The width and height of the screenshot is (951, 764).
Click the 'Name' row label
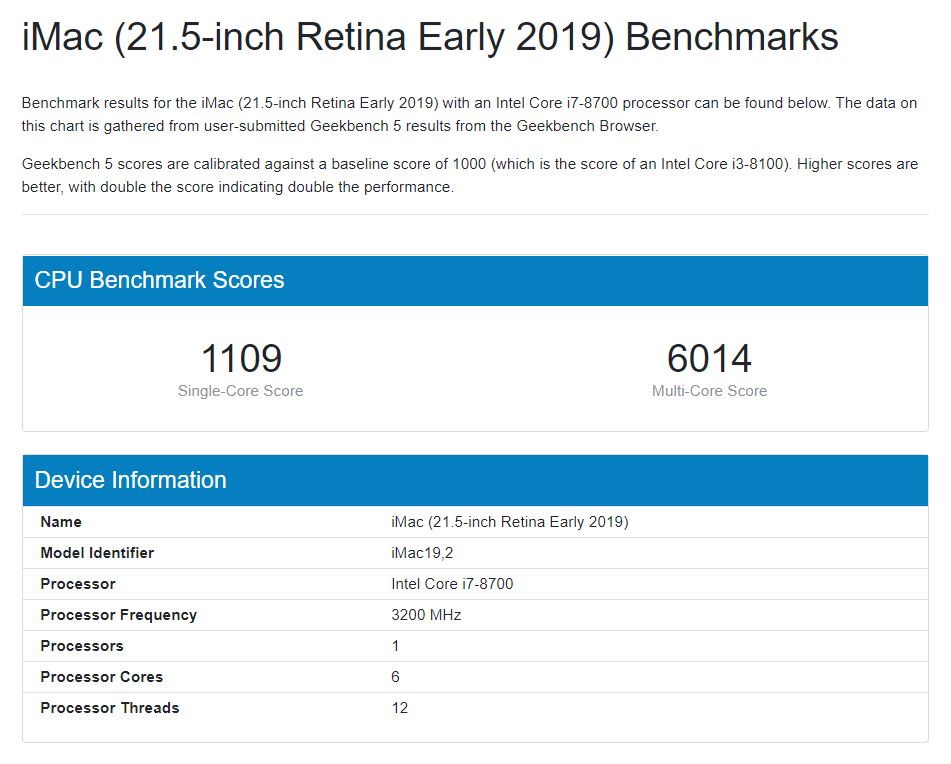(61, 522)
